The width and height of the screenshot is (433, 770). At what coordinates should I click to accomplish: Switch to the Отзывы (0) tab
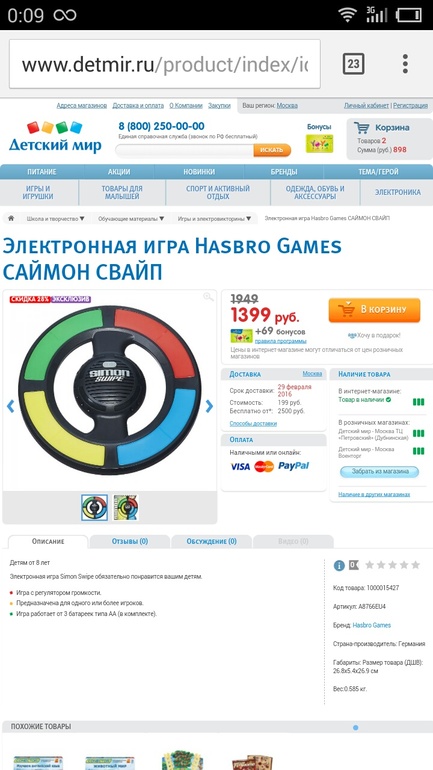pyautogui.click(x=130, y=541)
